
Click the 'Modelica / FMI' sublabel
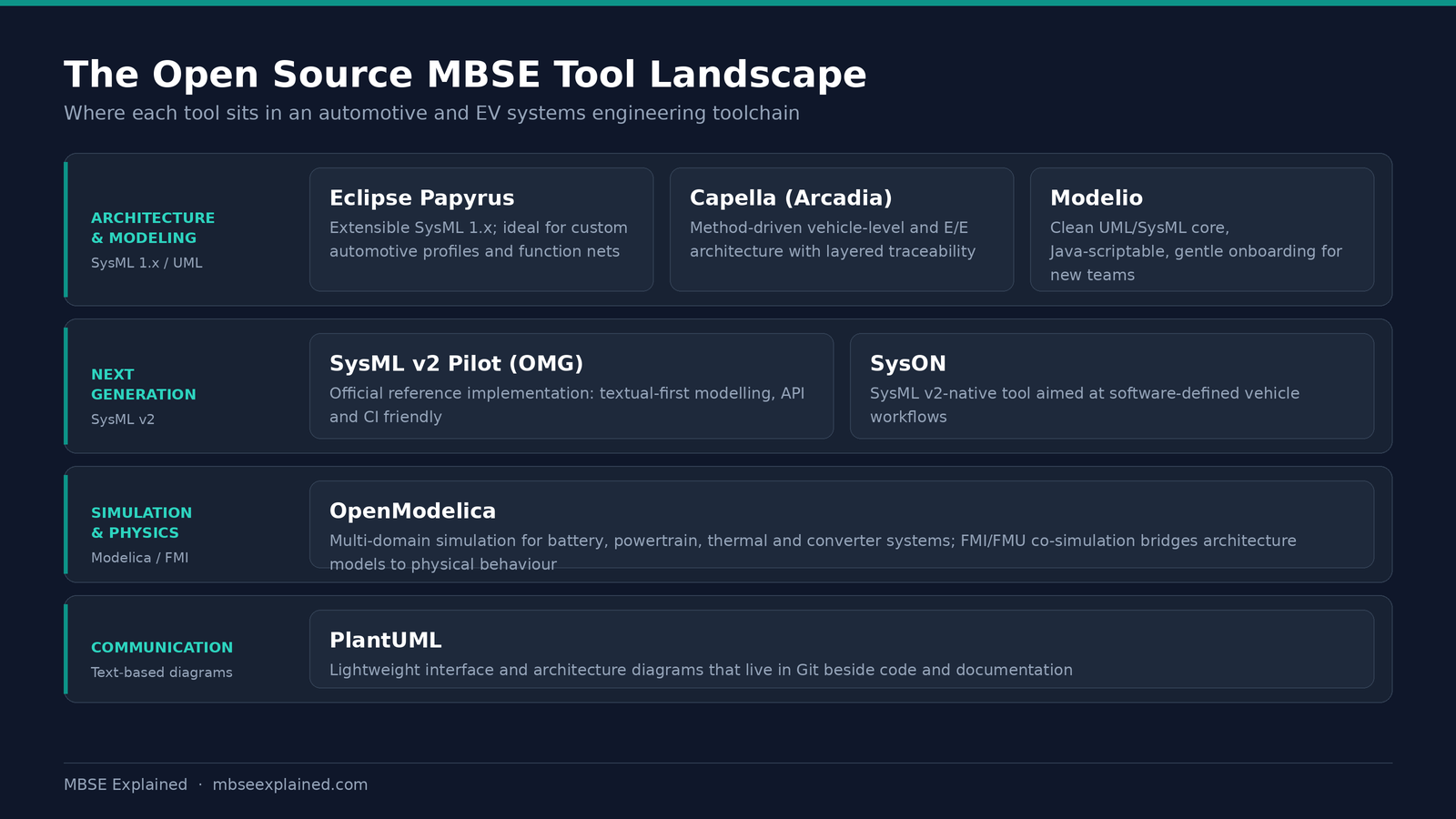coord(140,558)
